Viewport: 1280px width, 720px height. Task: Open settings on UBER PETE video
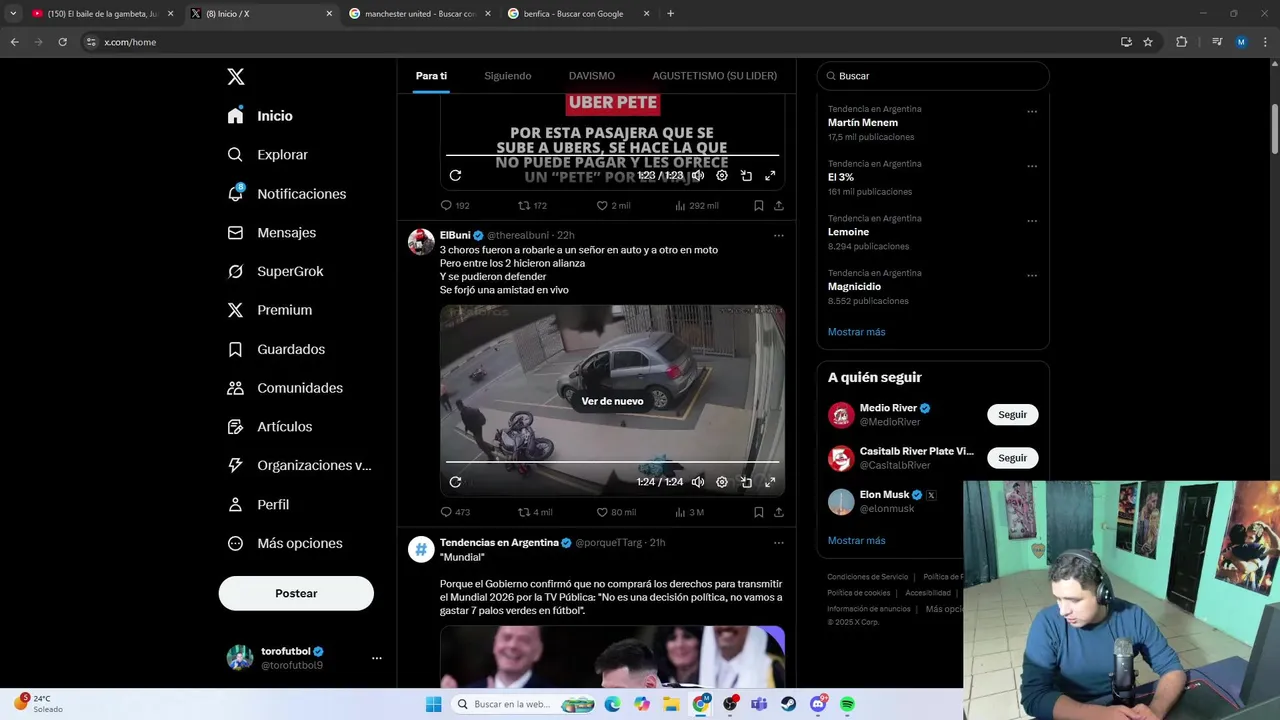pos(722,175)
